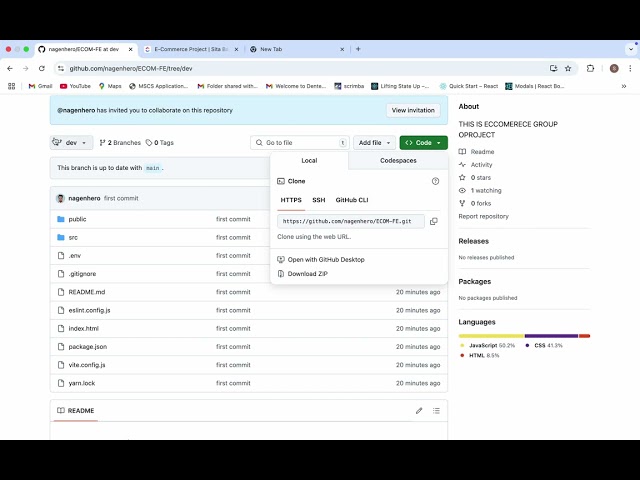Open the browser extensions puzzle icon

coord(590,69)
